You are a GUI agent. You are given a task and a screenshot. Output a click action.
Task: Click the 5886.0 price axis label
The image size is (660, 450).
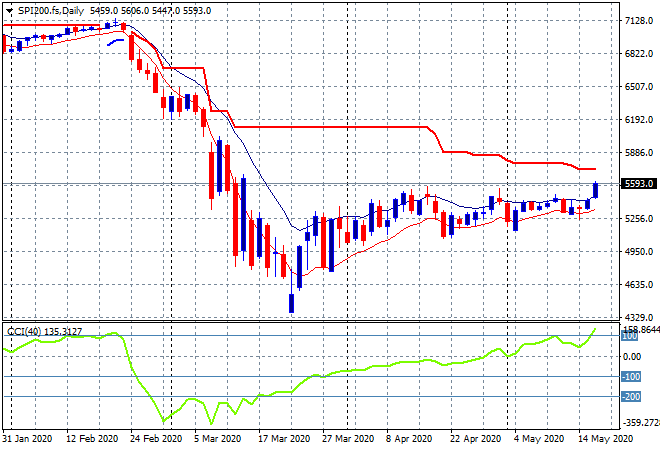(x=639, y=153)
